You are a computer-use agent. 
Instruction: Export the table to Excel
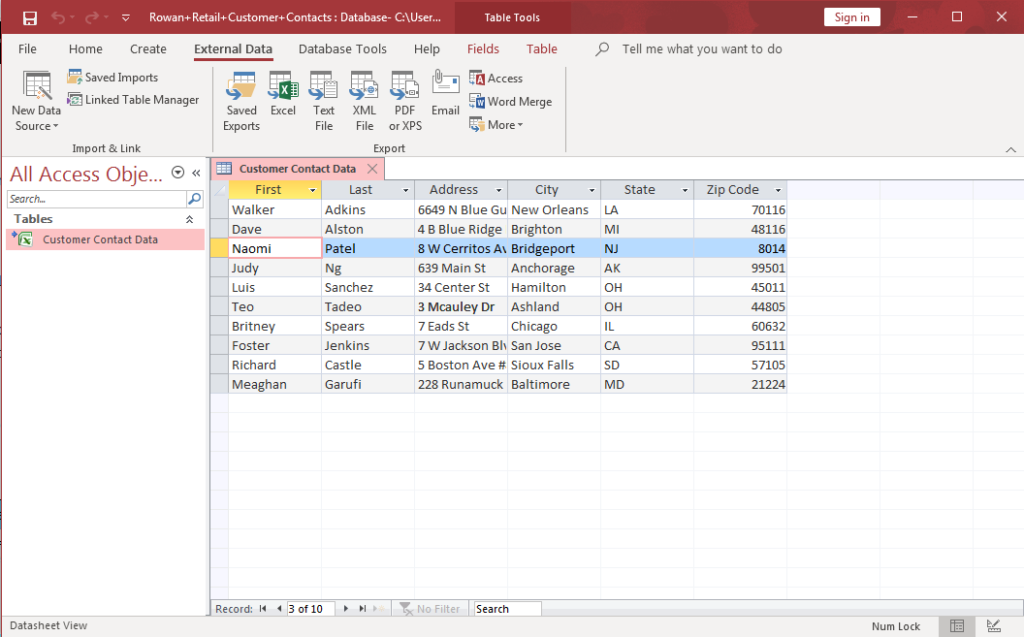pyautogui.click(x=282, y=99)
